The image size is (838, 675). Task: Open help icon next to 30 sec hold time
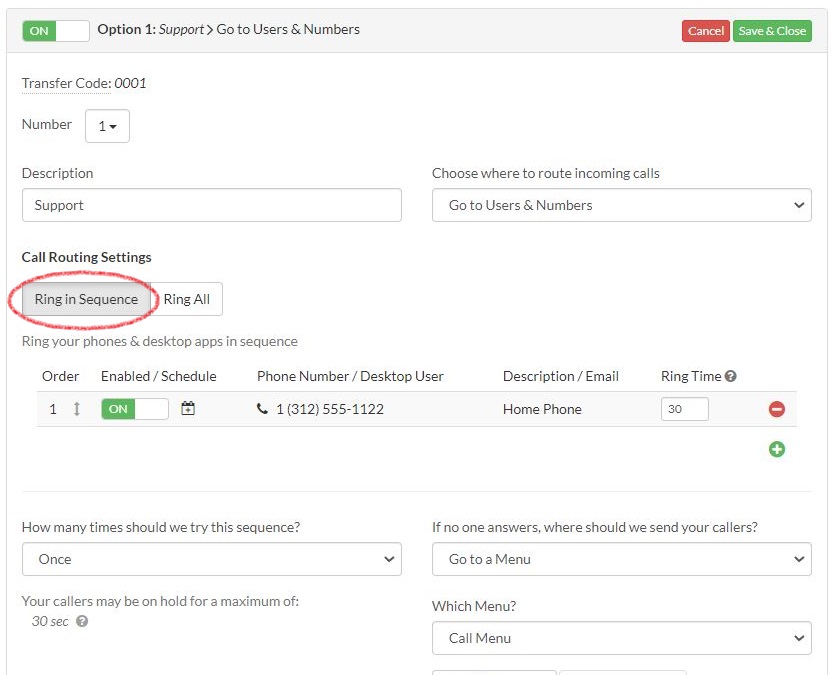(82, 621)
